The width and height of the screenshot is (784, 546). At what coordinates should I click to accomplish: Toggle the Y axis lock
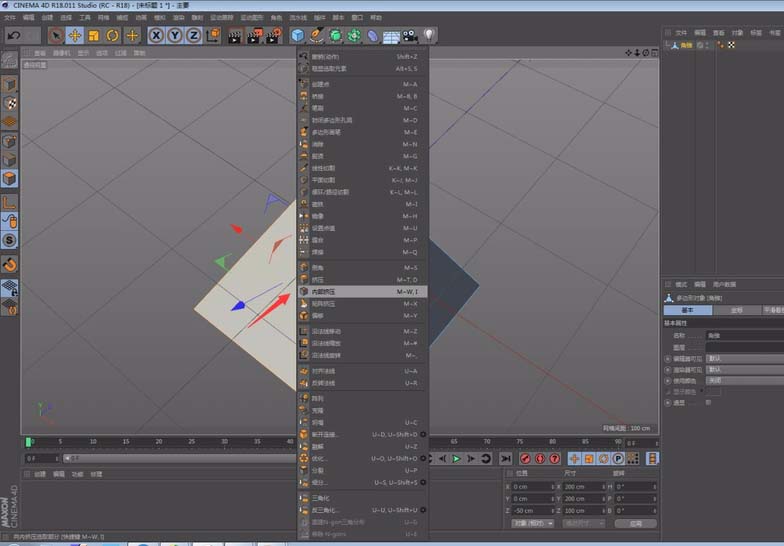tap(174, 36)
